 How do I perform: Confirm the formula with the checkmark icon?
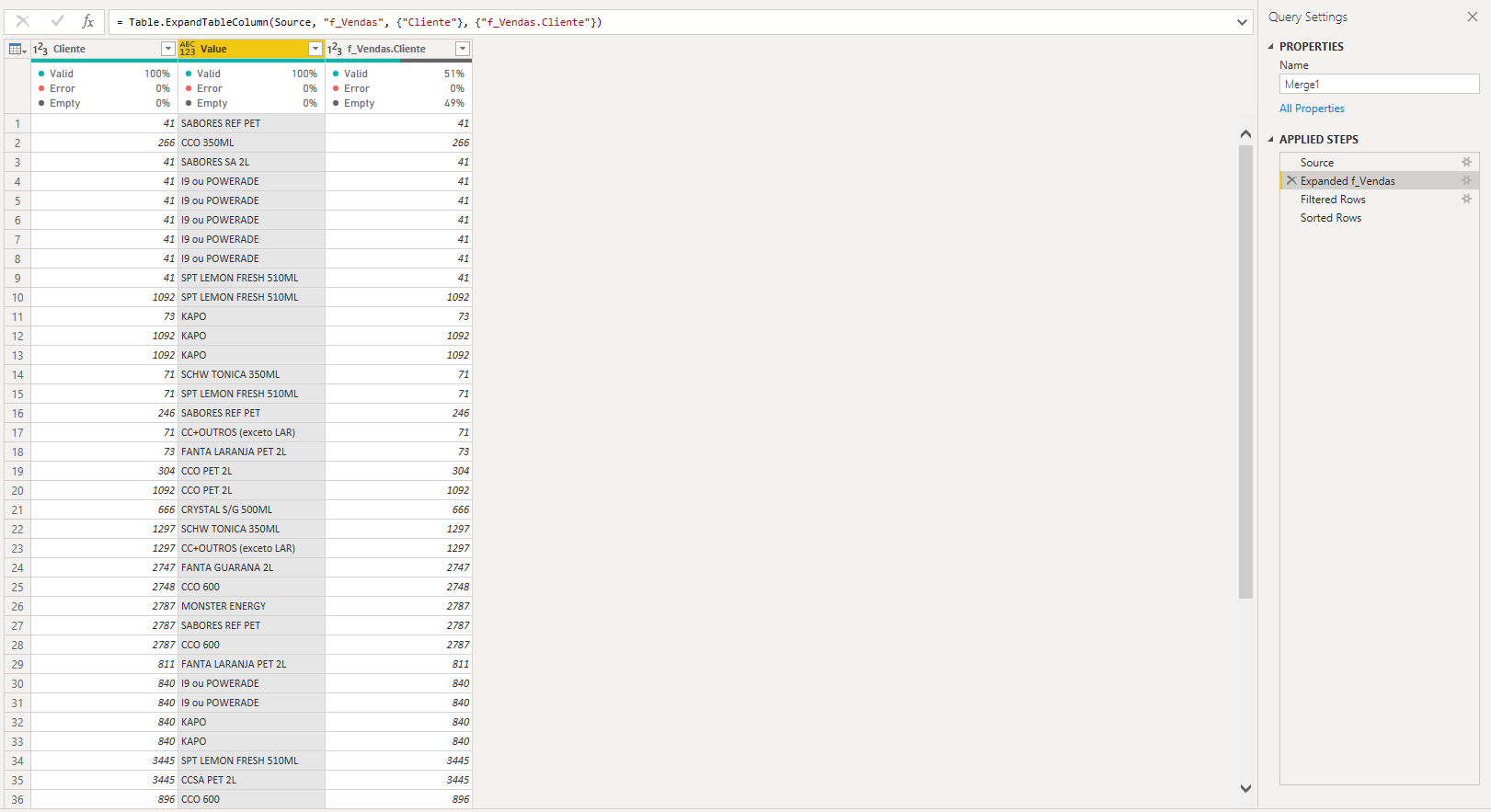click(x=57, y=21)
